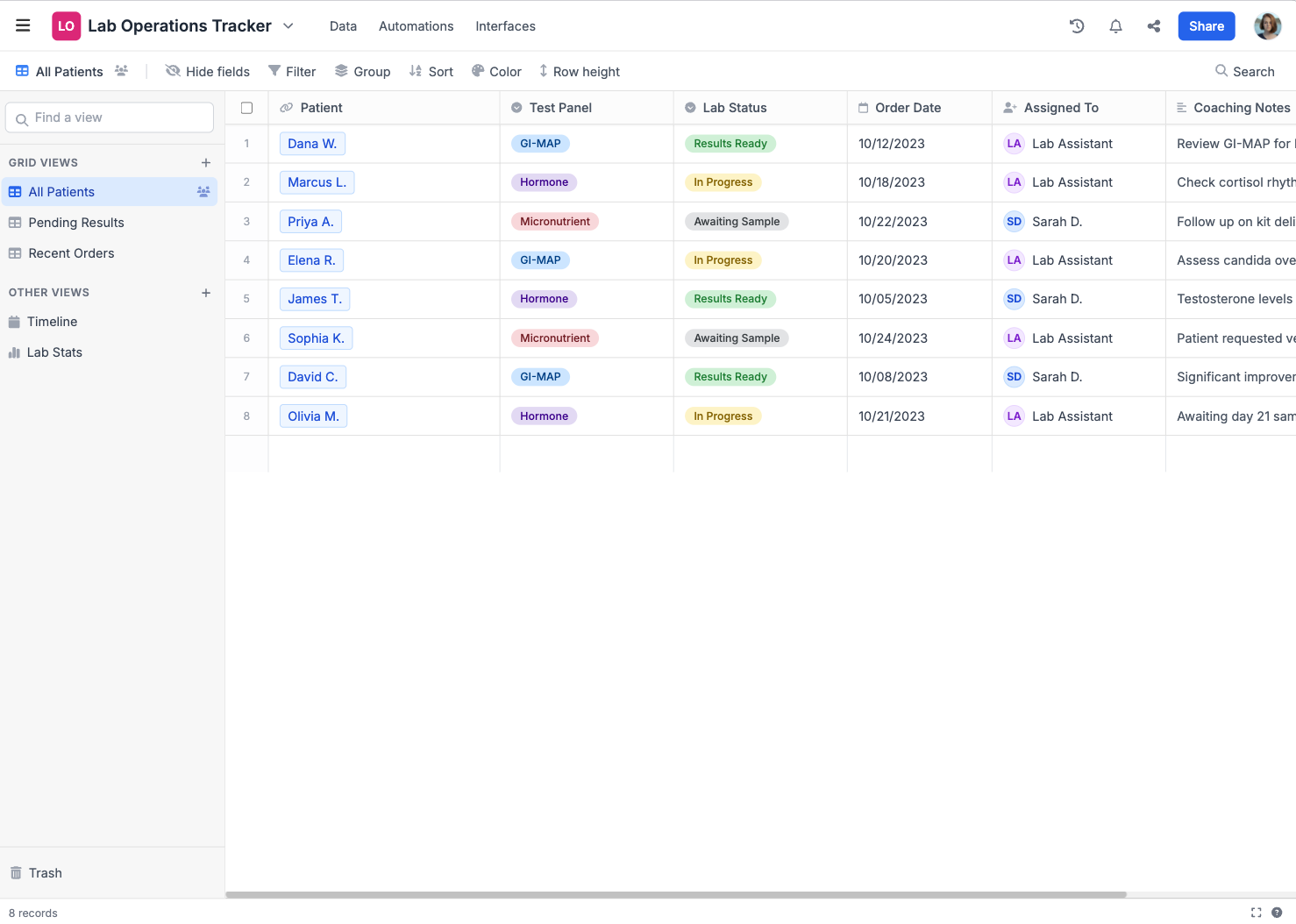
Task: Open the Lab Stats view
Action: click(110, 352)
